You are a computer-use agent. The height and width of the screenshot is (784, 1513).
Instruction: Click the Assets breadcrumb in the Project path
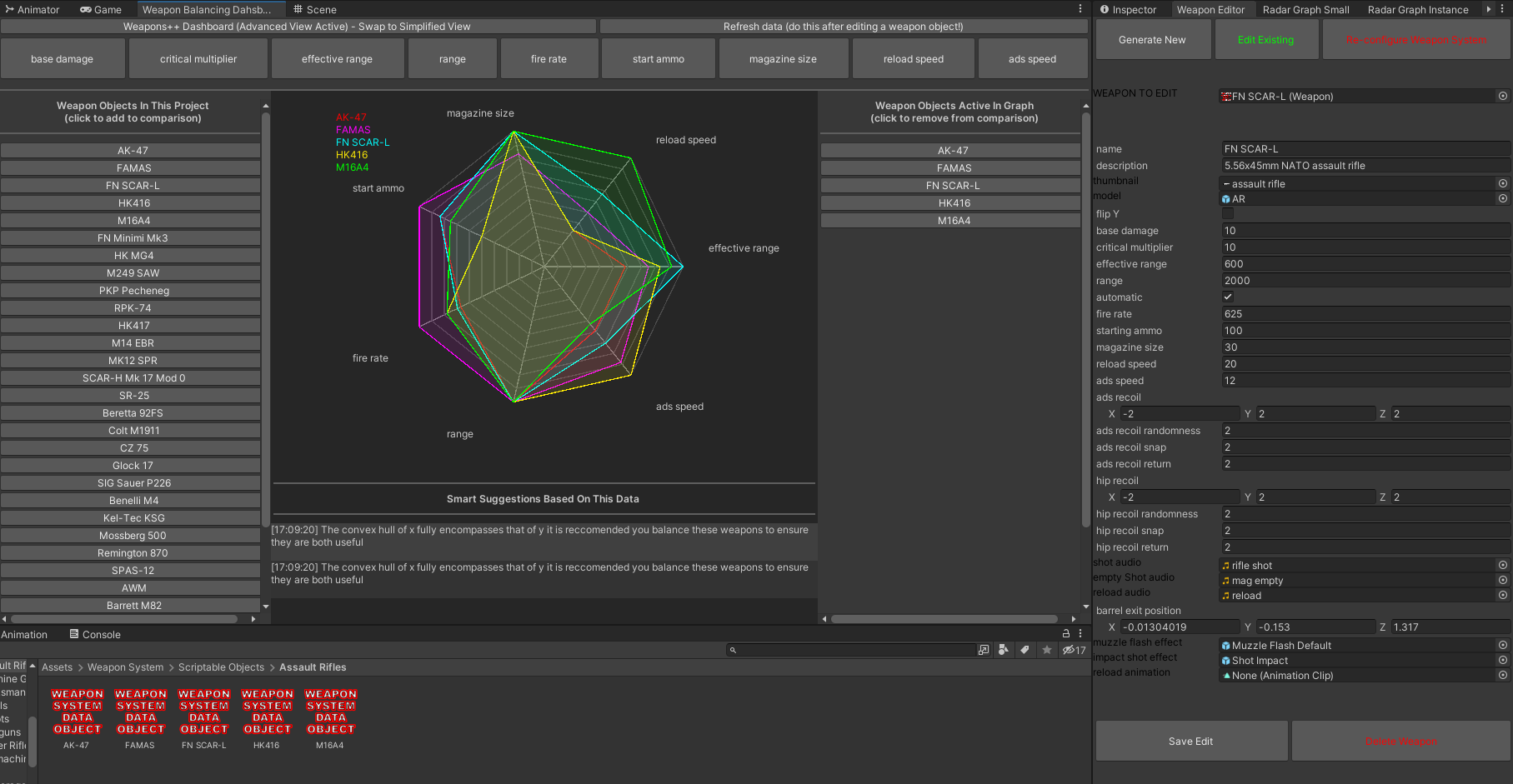[x=58, y=667]
